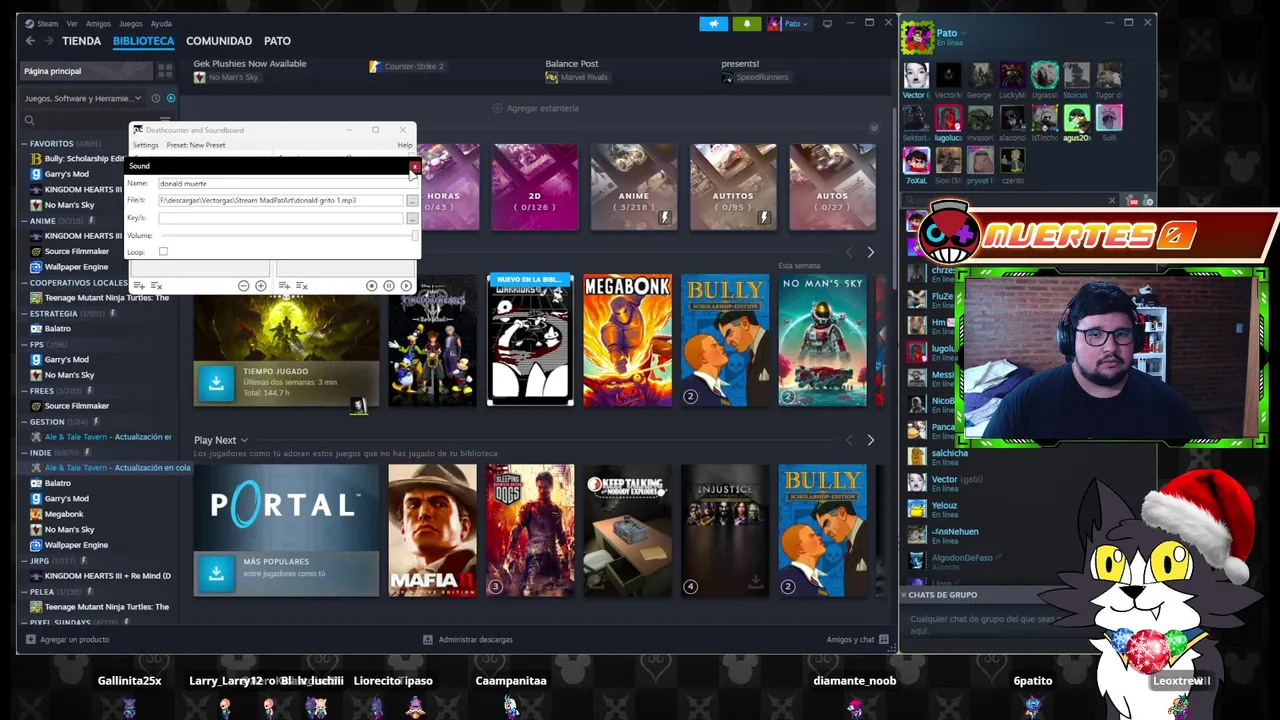Open key assignment button beside Key/s field
The image size is (1280, 720).
click(x=411, y=218)
